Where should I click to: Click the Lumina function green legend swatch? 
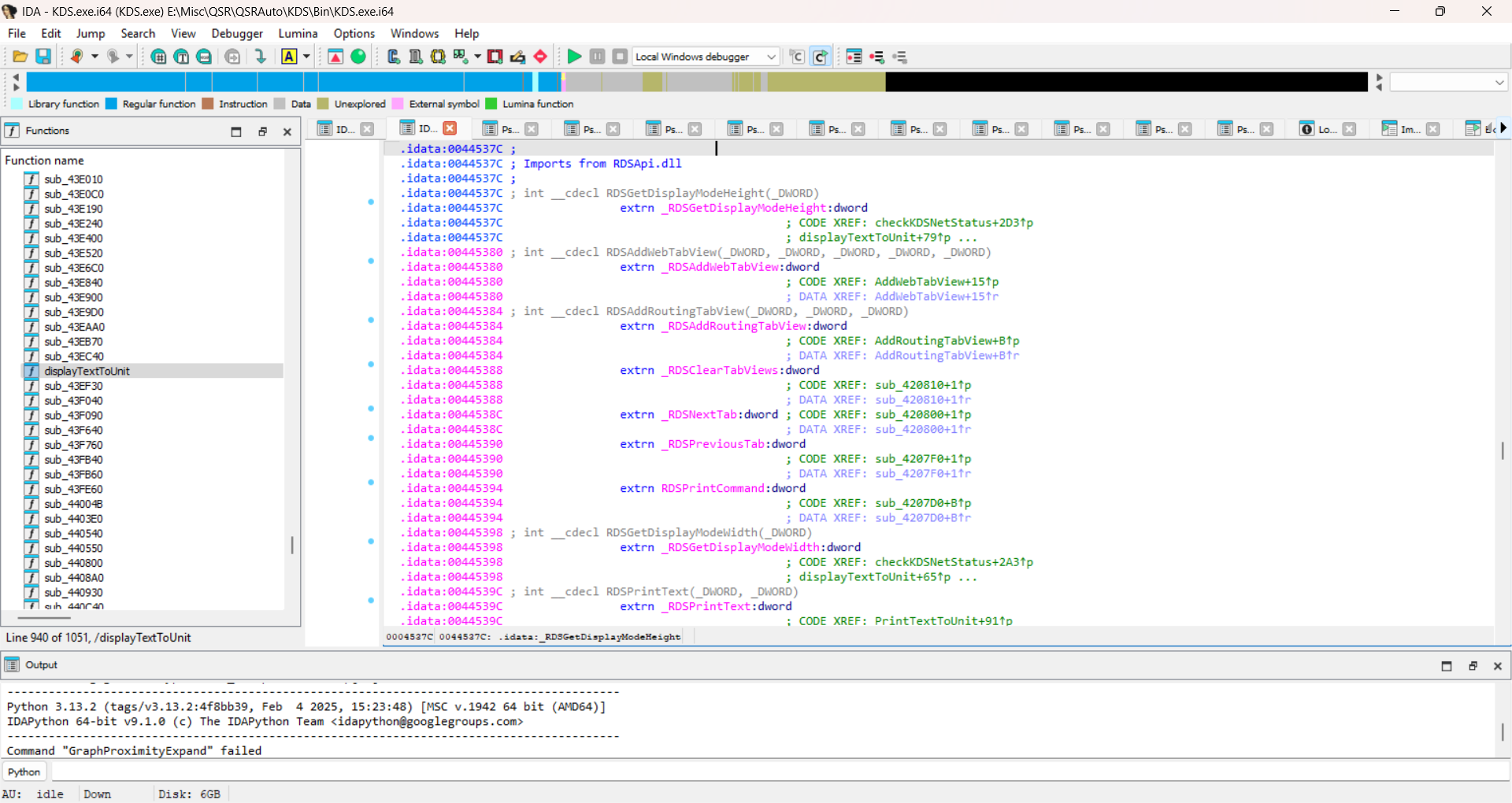pyautogui.click(x=491, y=104)
